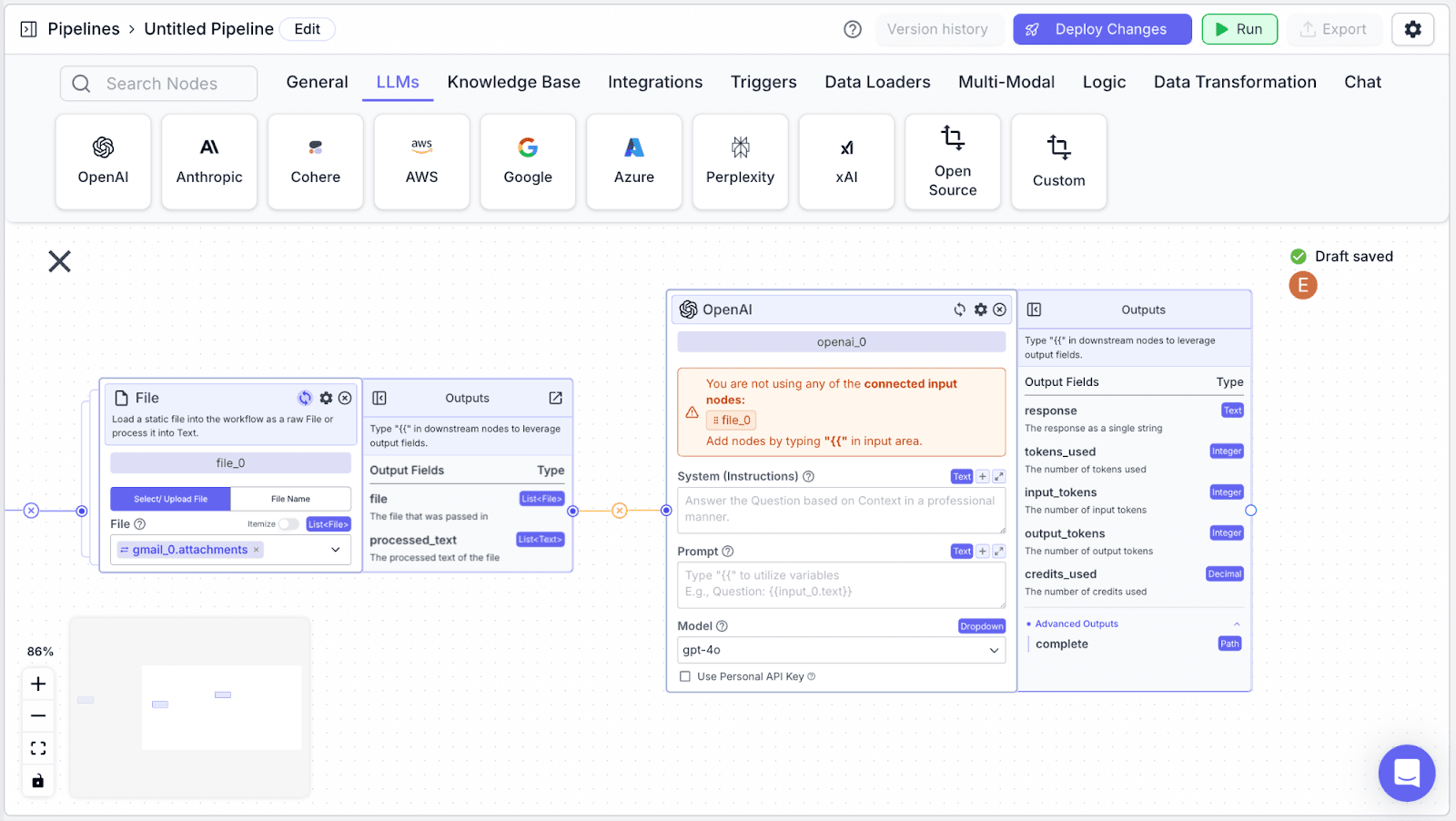Collapse the File node Outputs panel

coord(379,398)
